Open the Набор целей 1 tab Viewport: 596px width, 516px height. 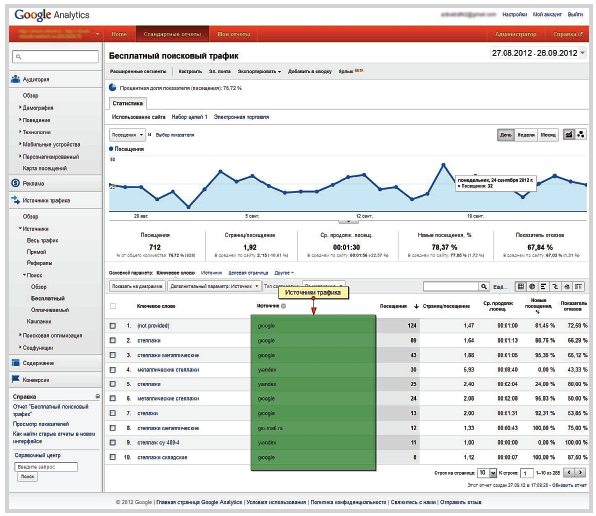[x=189, y=117]
